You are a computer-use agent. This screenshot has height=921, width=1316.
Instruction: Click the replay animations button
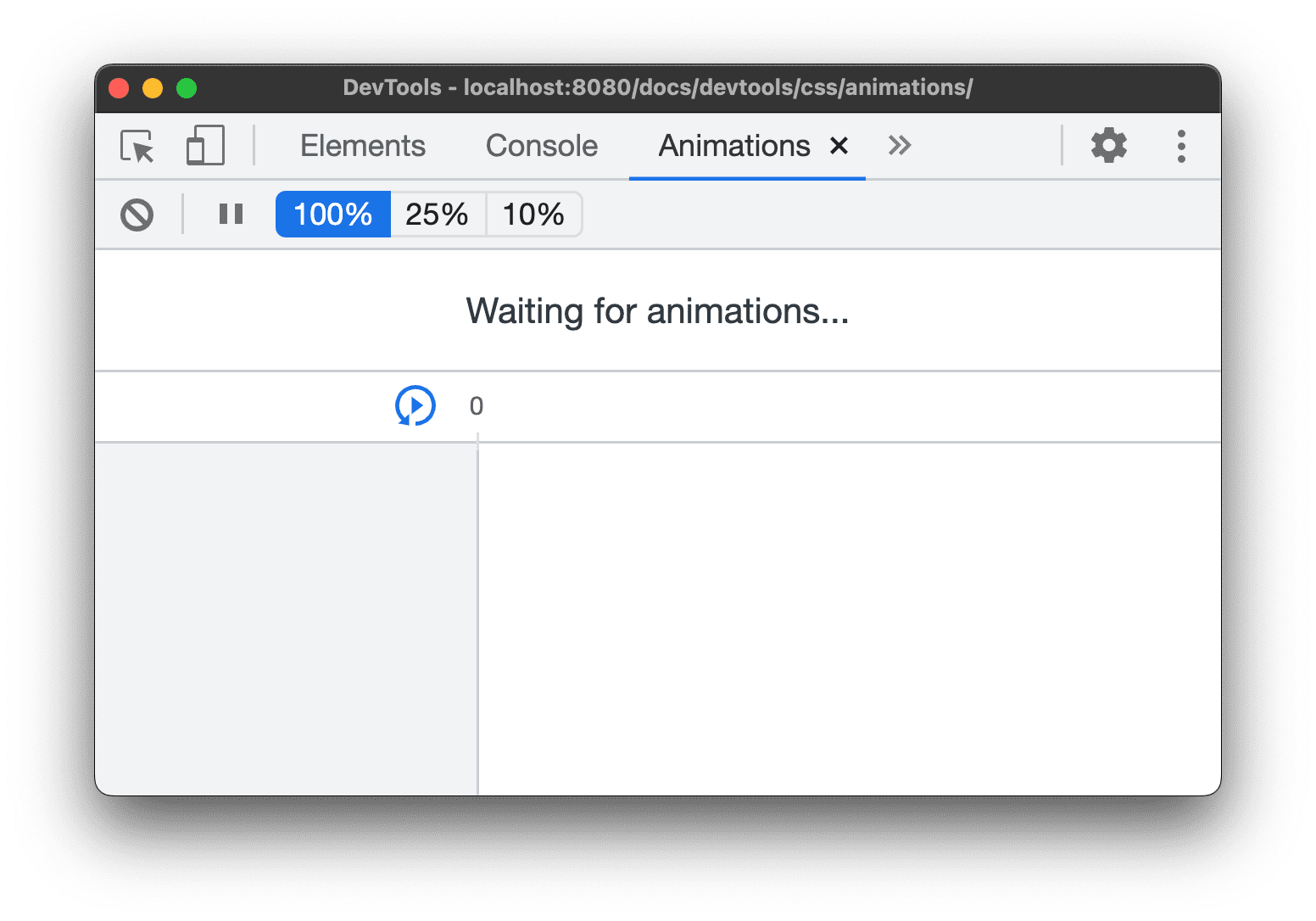point(415,405)
